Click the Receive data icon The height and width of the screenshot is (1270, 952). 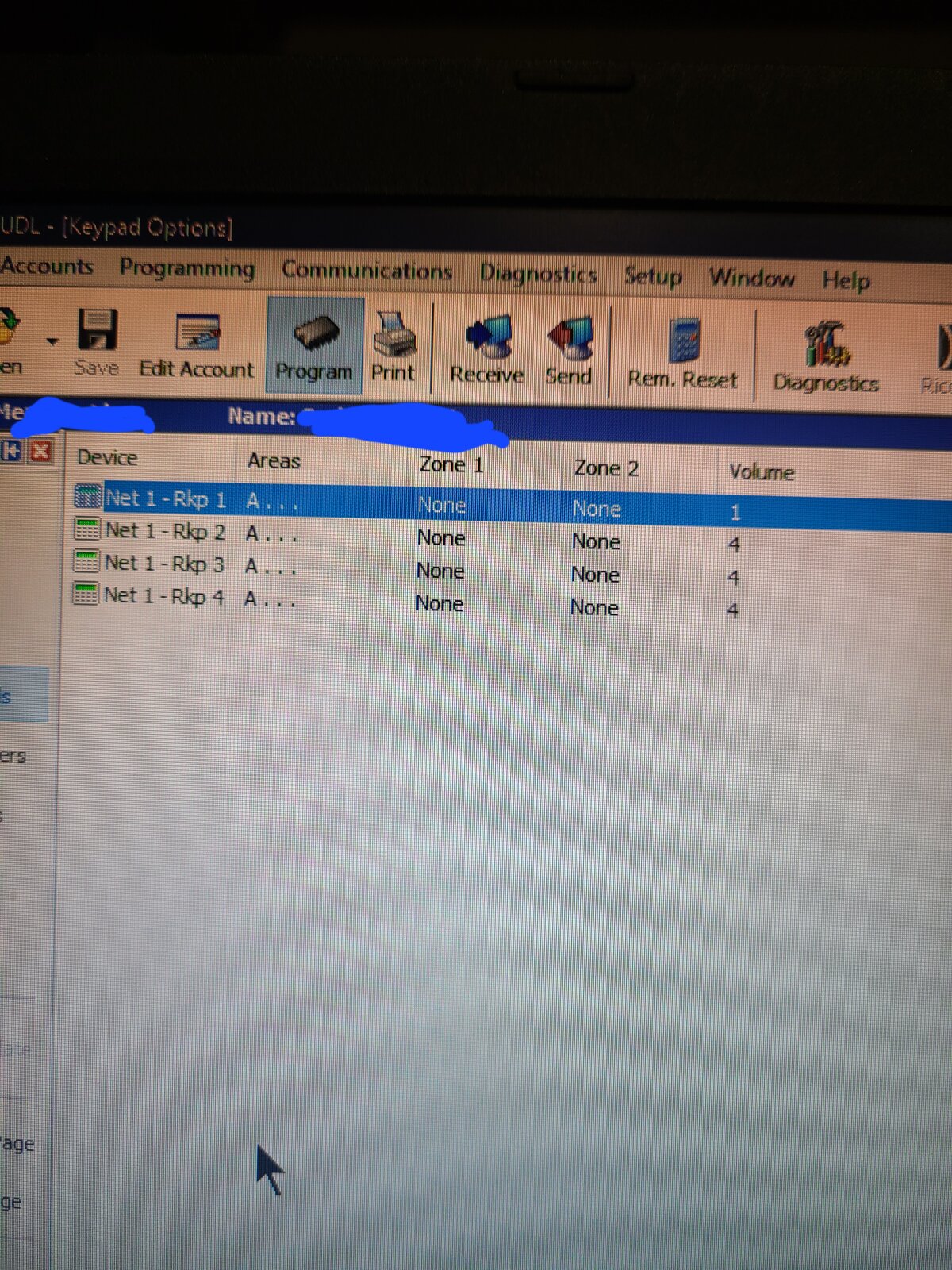(489, 337)
